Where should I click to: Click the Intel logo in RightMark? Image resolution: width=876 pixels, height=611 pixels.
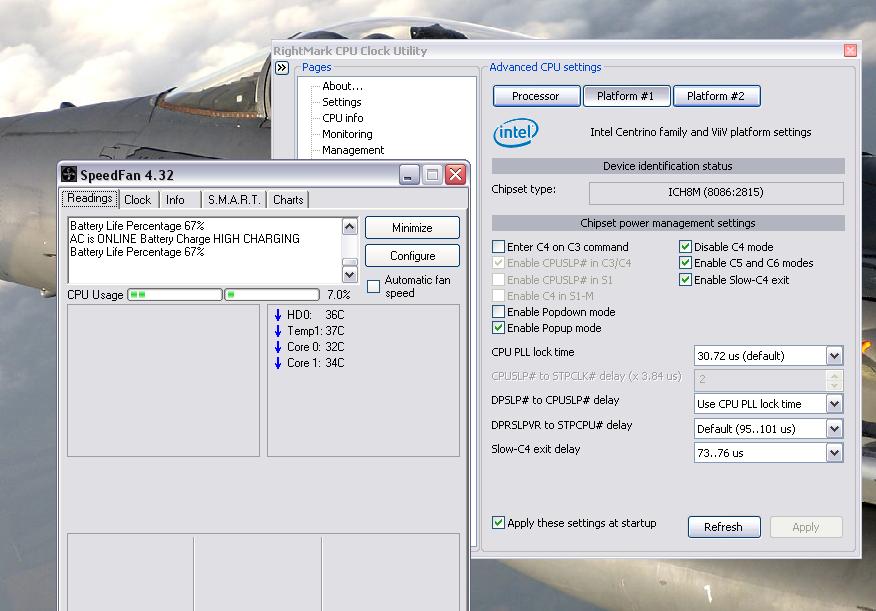click(x=515, y=132)
